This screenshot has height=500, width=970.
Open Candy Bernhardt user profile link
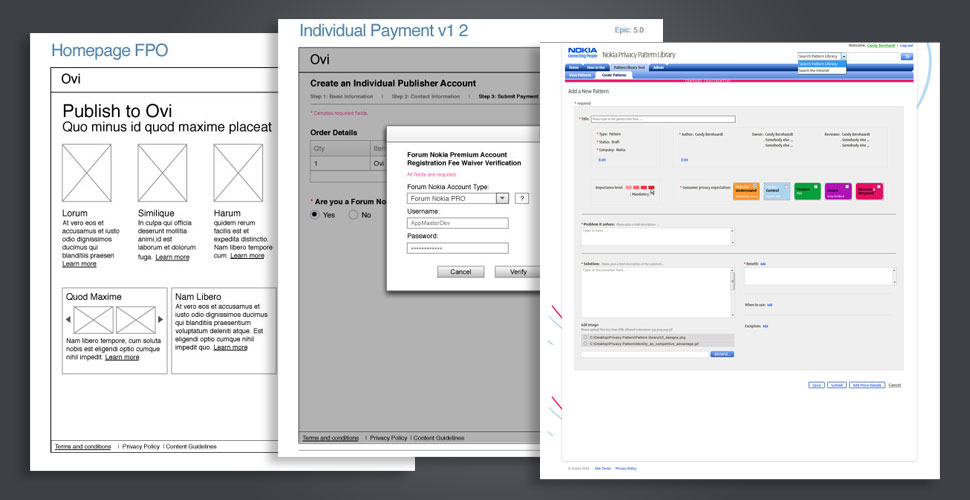pos(881,46)
